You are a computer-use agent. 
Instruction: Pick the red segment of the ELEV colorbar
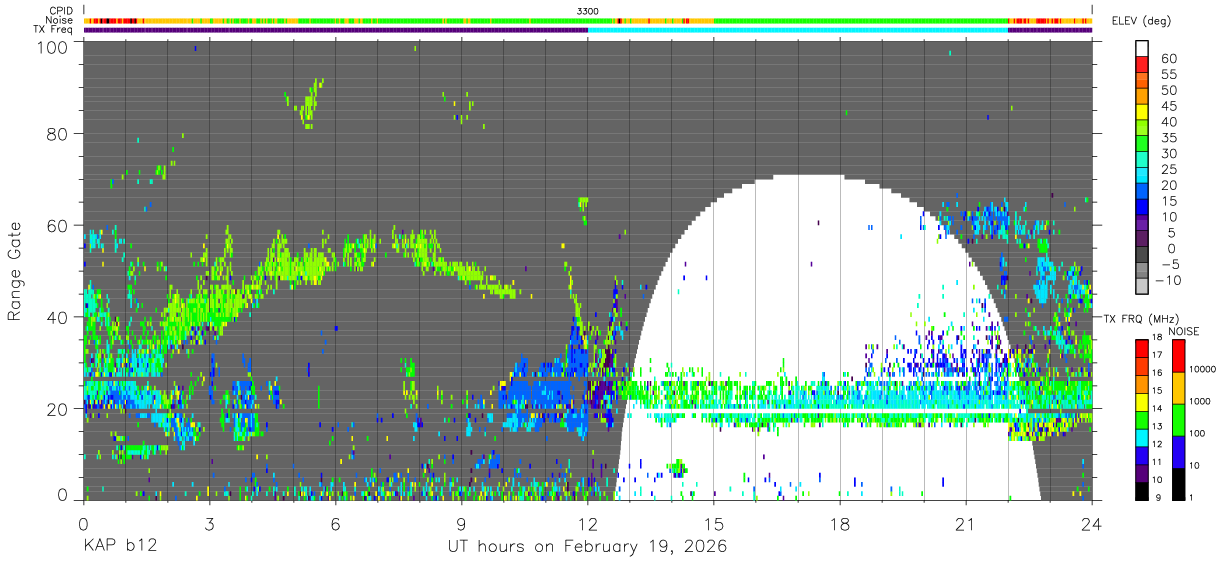1142,64
